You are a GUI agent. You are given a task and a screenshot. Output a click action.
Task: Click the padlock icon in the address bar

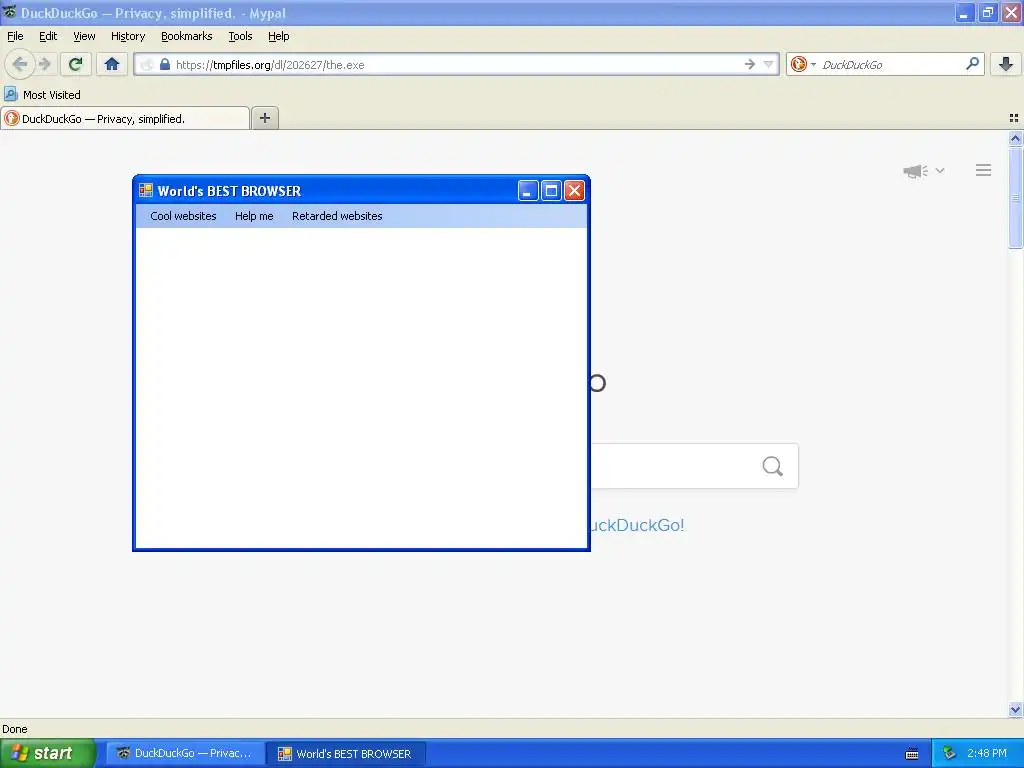[x=165, y=64]
